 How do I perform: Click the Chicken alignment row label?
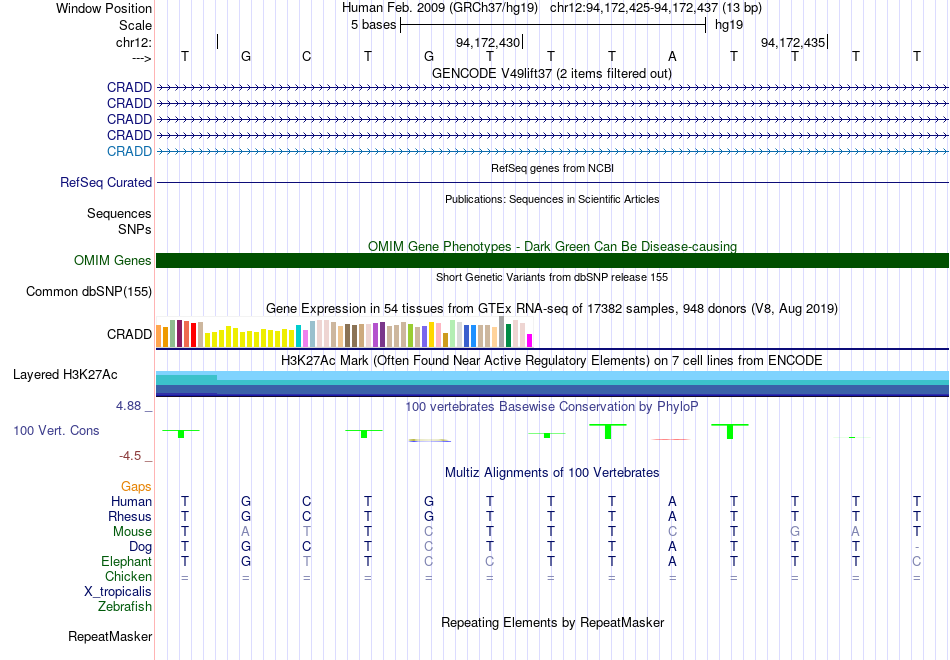click(x=128, y=577)
